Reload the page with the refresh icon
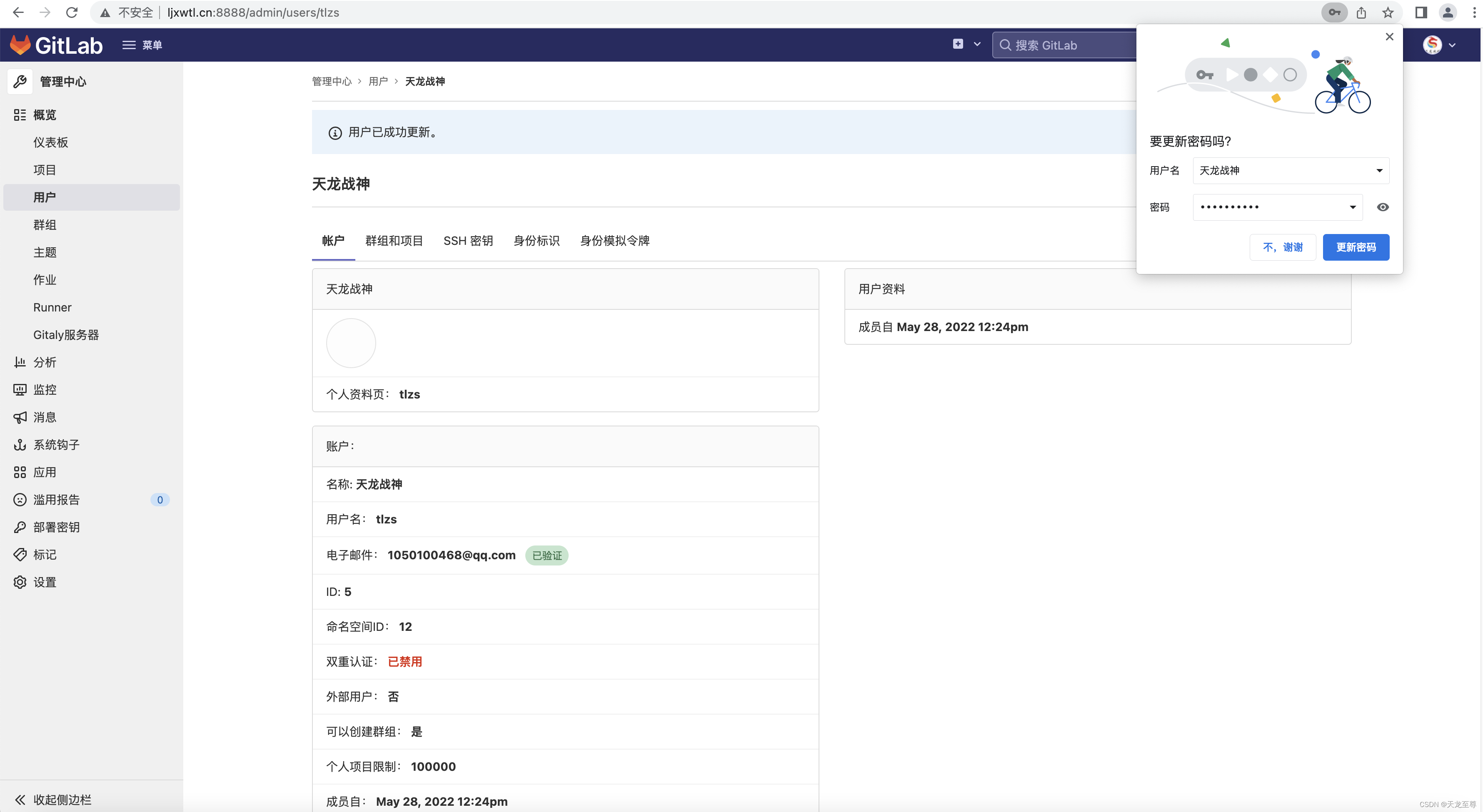 (x=71, y=12)
